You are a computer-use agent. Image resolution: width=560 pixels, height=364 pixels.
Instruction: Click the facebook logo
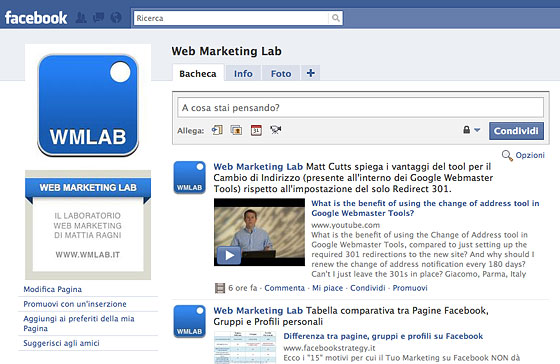(x=36, y=18)
